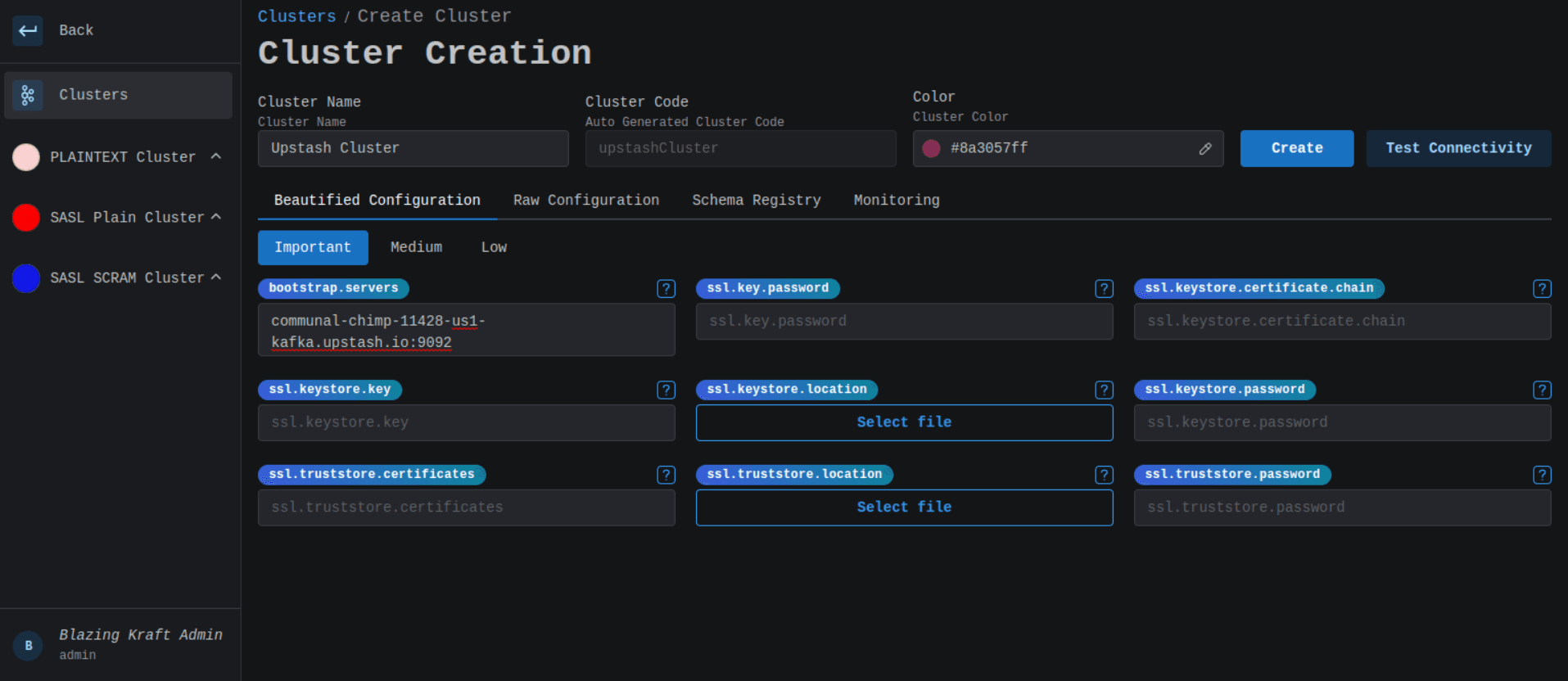The height and width of the screenshot is (681, 1568).
Task: Click help icon for ssl.keystore.password
Action: [1543, 390]
